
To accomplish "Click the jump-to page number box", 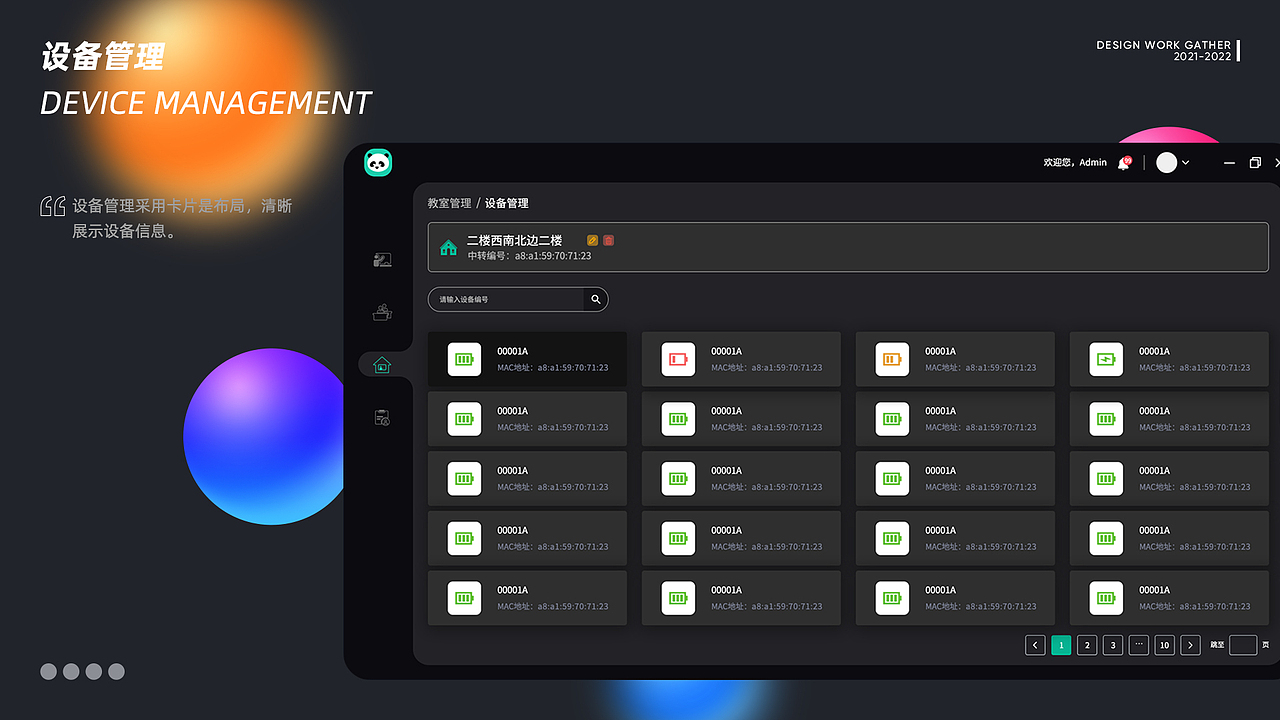I will pos(1243,645).
